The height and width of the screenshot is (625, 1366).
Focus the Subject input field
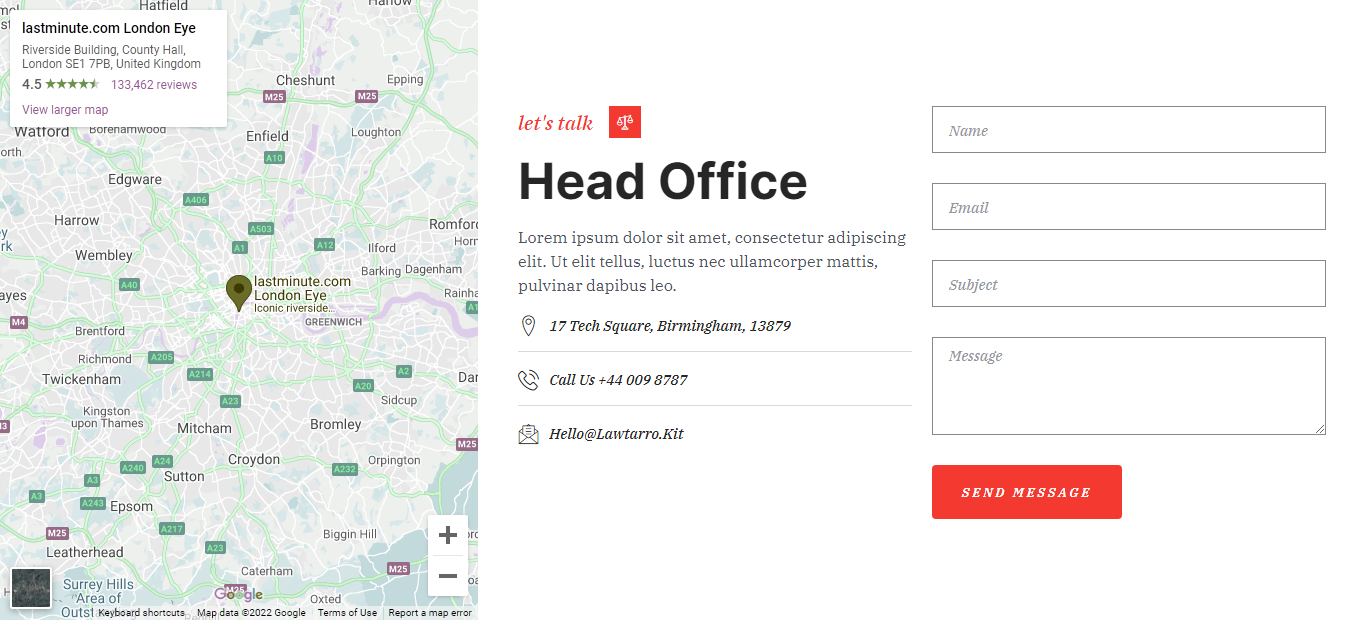pyautogui.click(x=1128, y=284)
